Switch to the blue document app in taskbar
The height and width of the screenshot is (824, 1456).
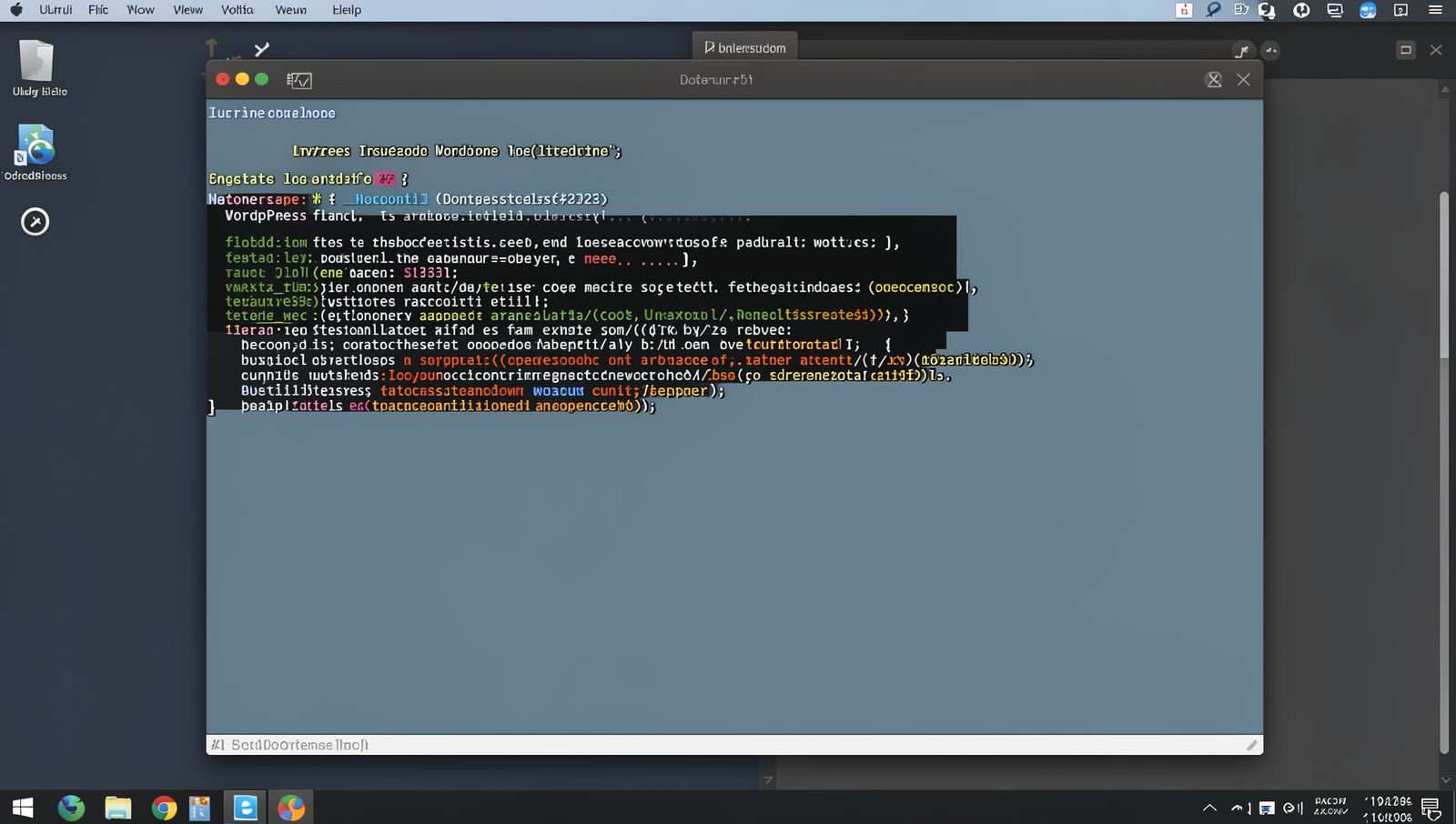pos(245,808)
